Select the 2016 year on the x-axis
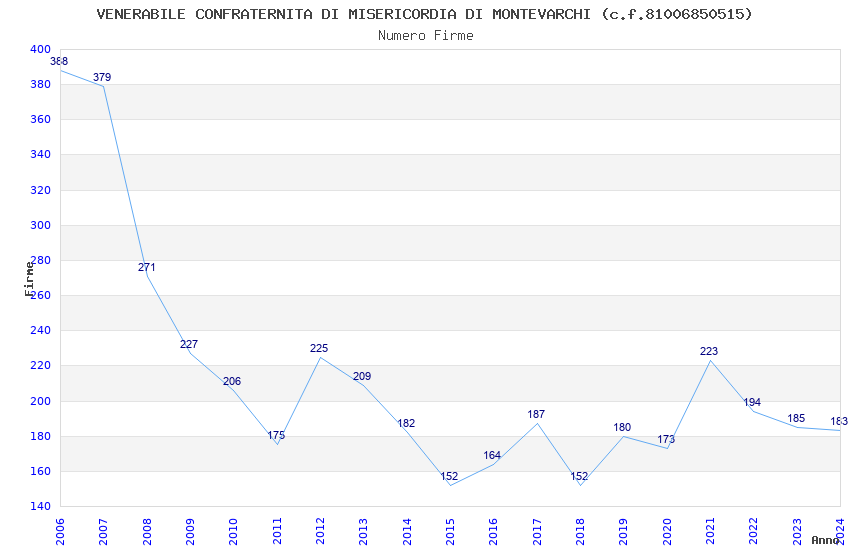The width and height of the screenshot is (850, 550). 493,528
